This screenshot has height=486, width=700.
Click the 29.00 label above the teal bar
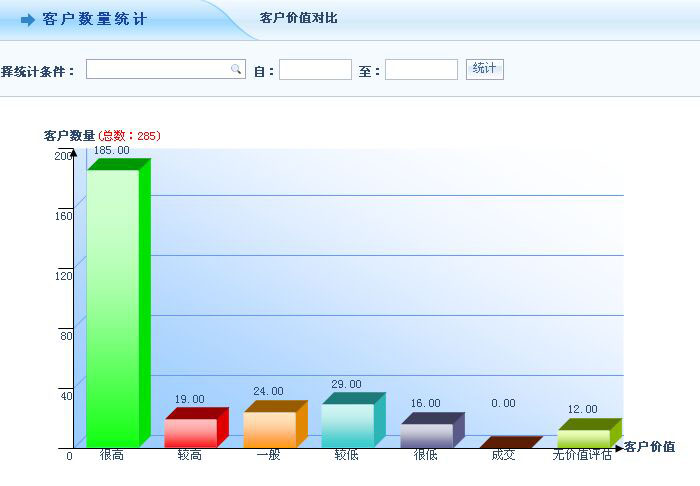tap(347, 385)
